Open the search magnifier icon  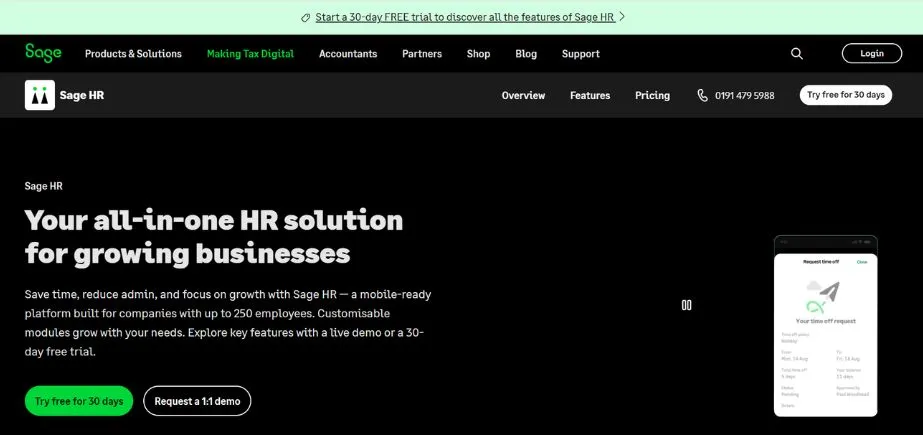[x=796, y=54]
